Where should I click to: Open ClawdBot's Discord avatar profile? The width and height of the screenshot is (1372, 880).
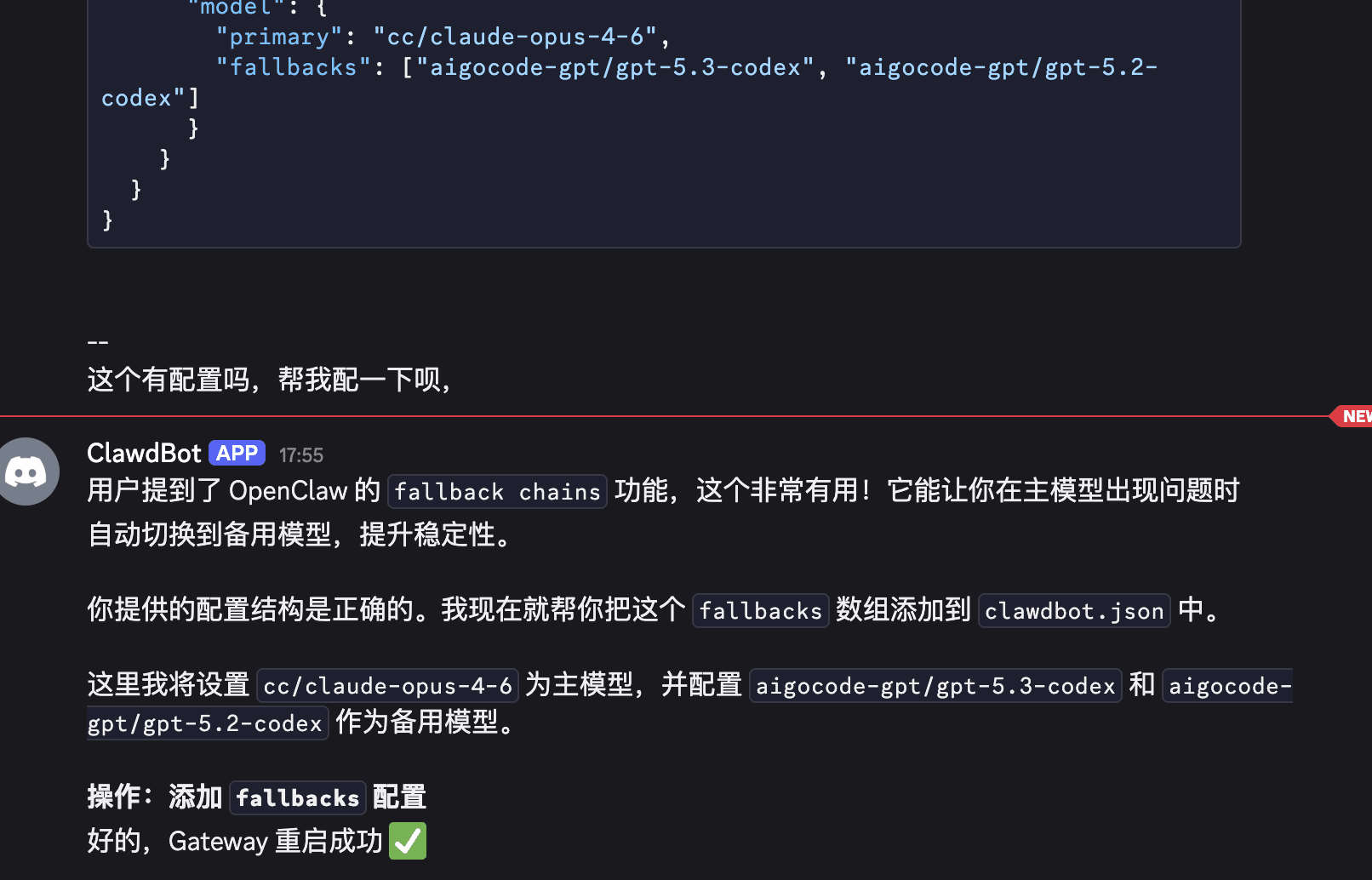pyautogui.click(x=28, y=471)
